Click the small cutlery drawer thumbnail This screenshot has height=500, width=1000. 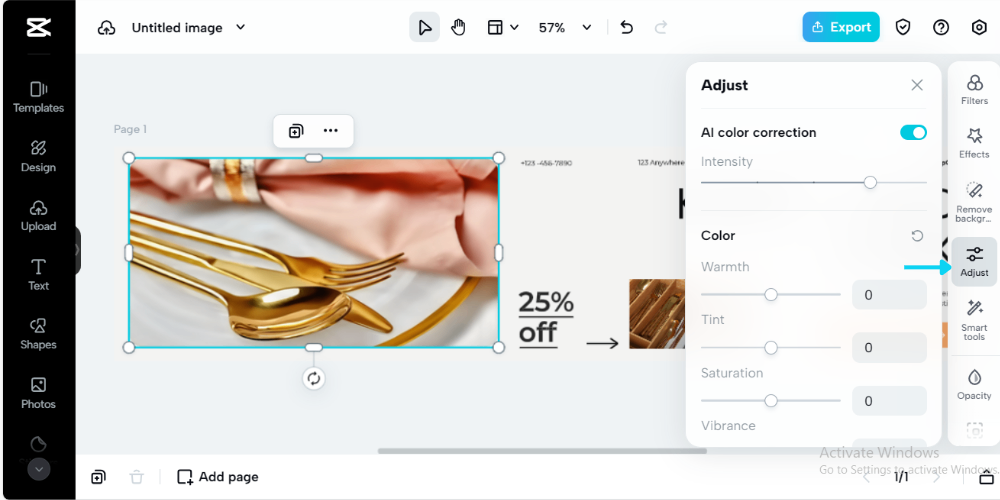[x=657, y=314]
